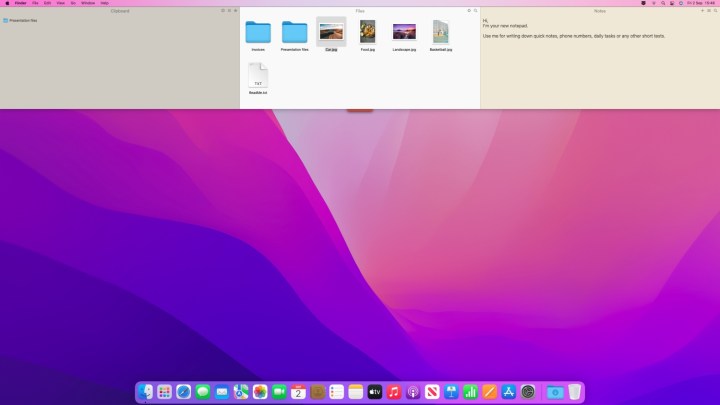
Task: Open the Go menu
Action: 73,3
